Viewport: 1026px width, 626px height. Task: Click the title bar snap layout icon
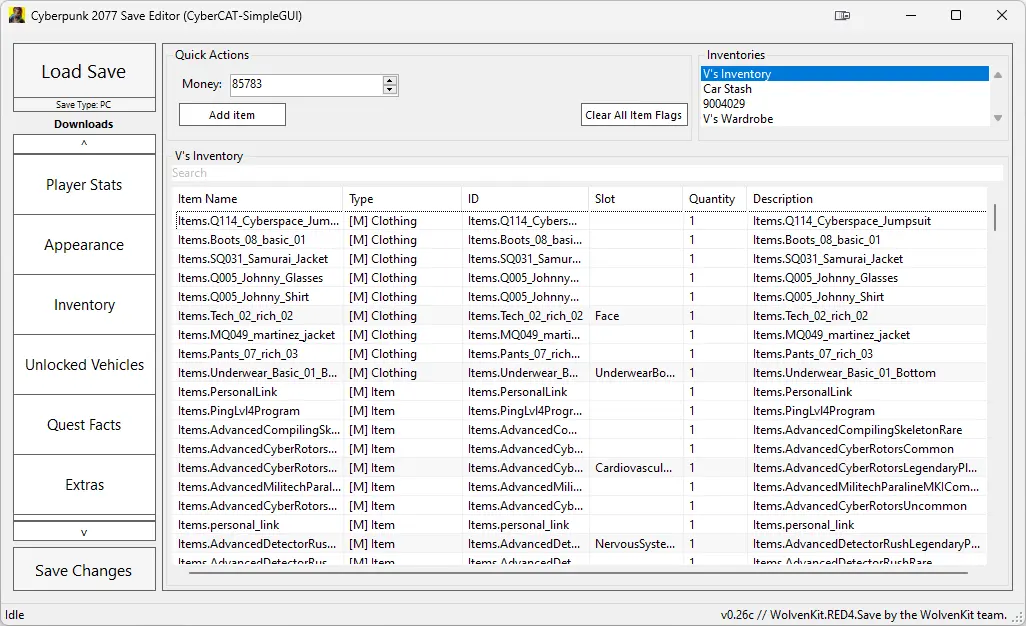(843, 16)
